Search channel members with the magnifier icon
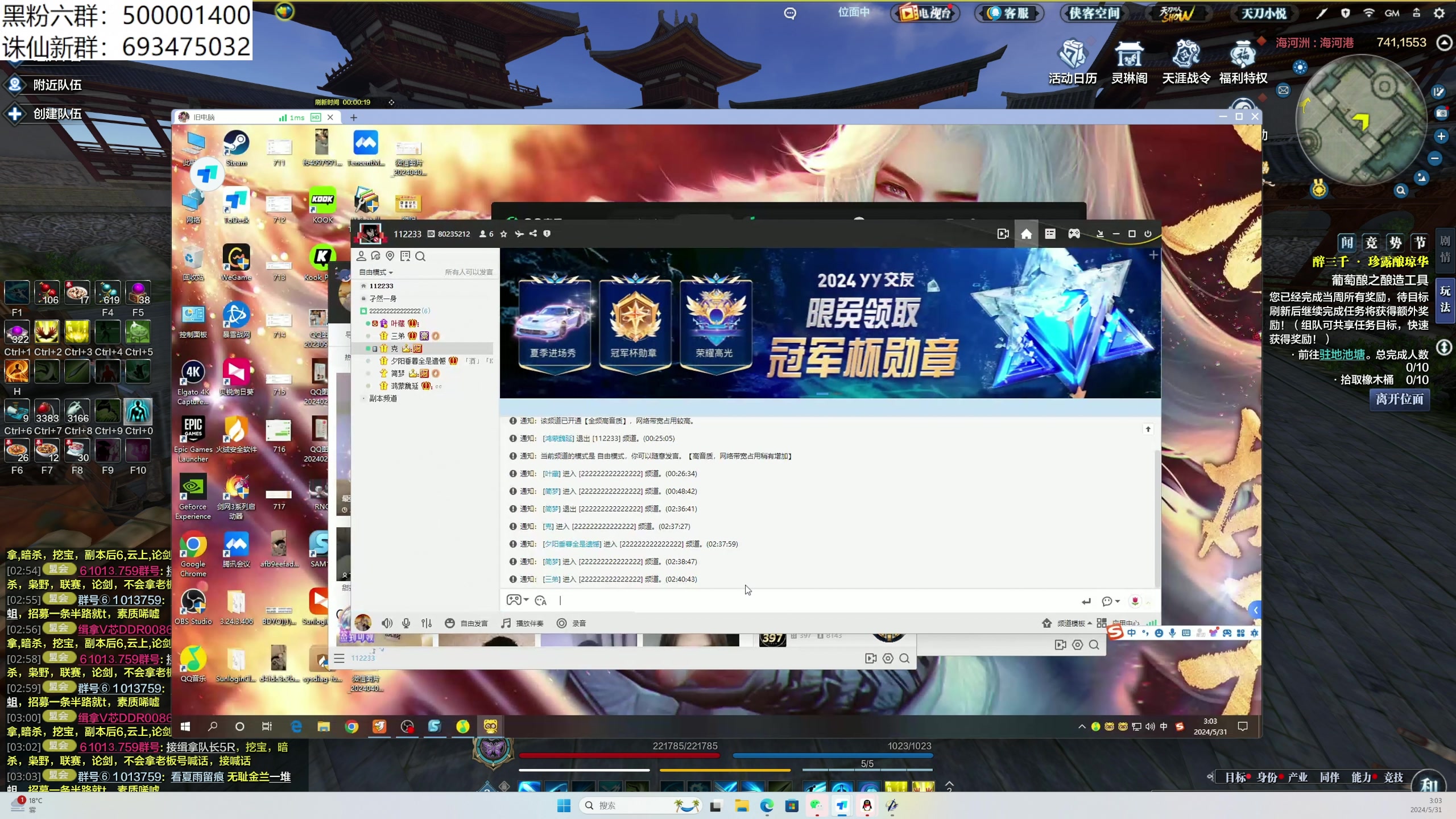 pos(420,257)
